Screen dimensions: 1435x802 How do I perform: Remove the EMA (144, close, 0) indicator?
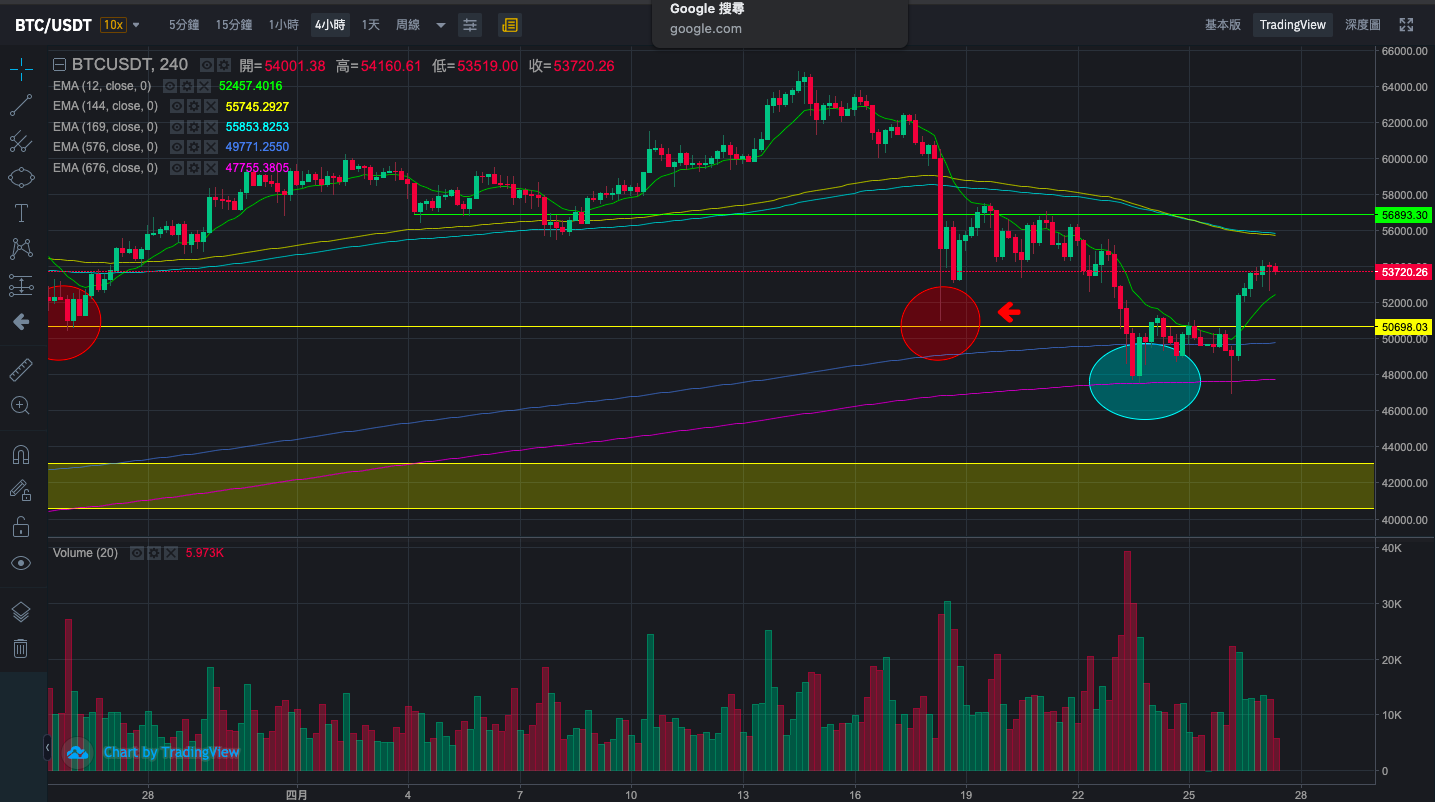[x=211, y=106]
